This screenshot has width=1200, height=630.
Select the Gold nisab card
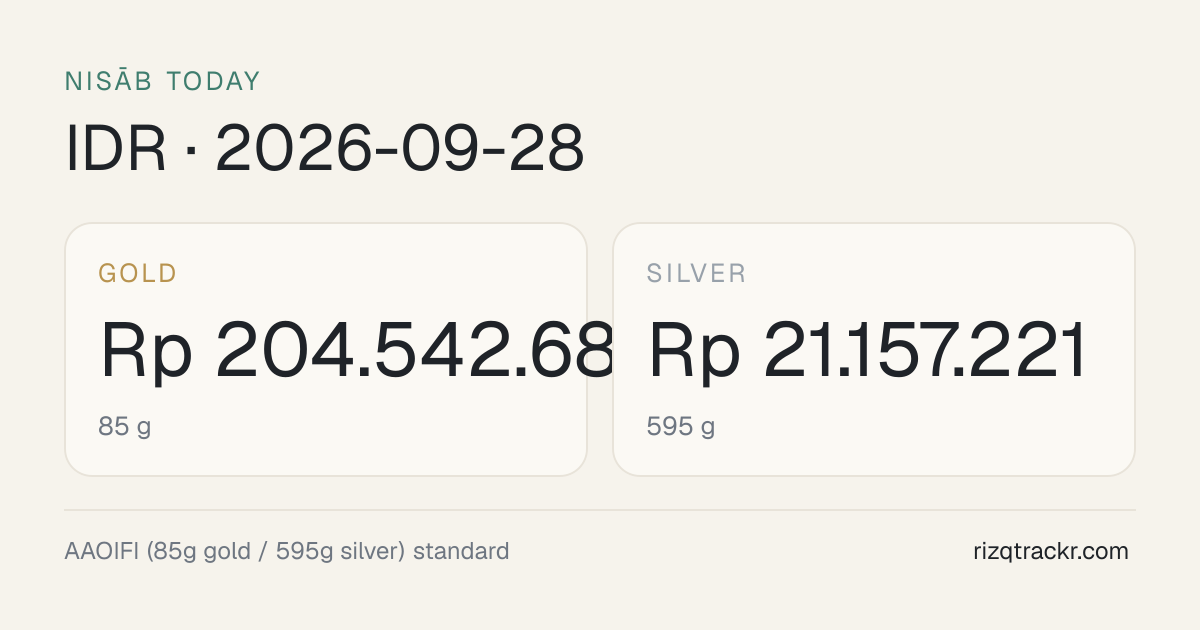click(326, 349)
